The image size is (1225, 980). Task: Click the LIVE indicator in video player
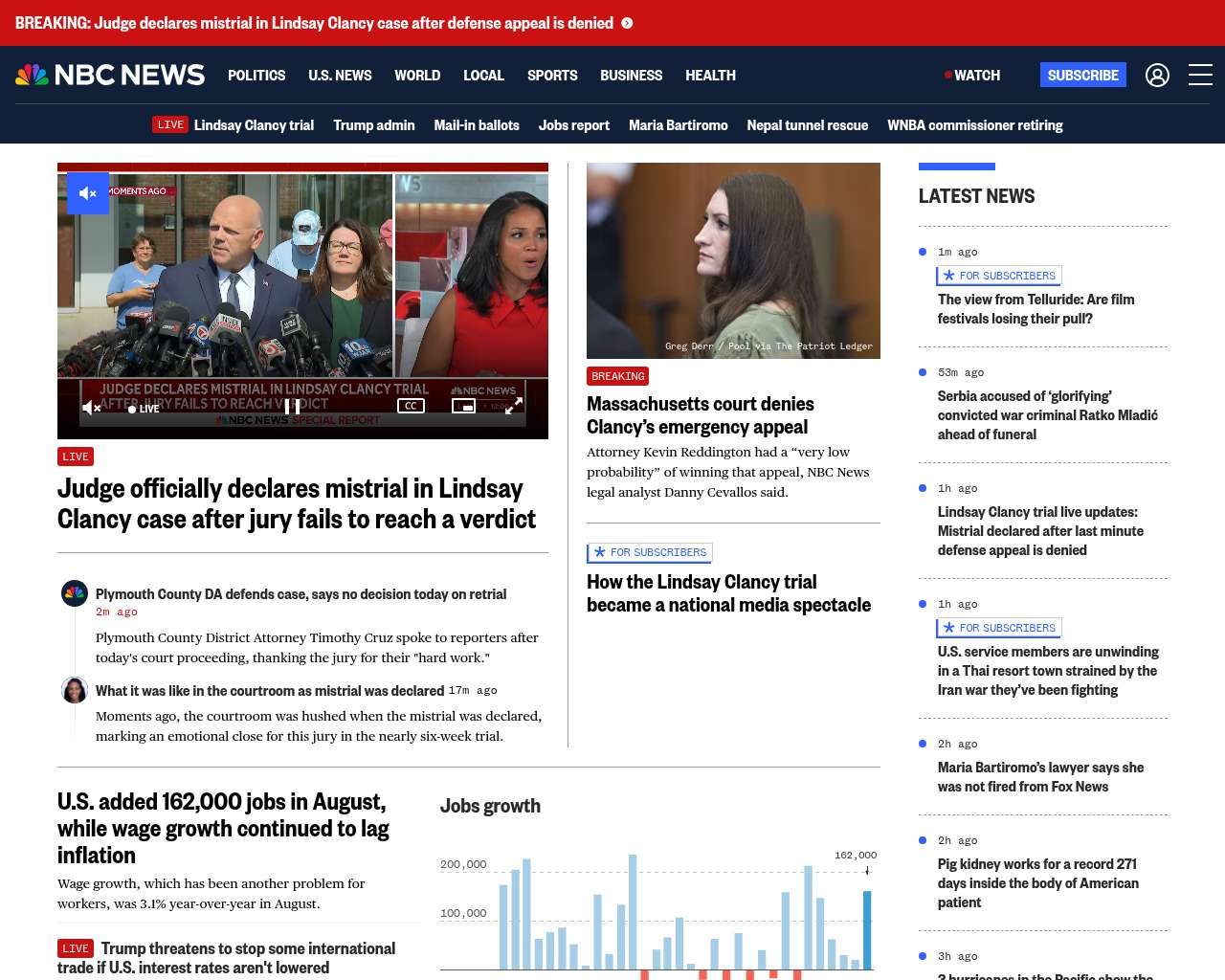point(145,409)
